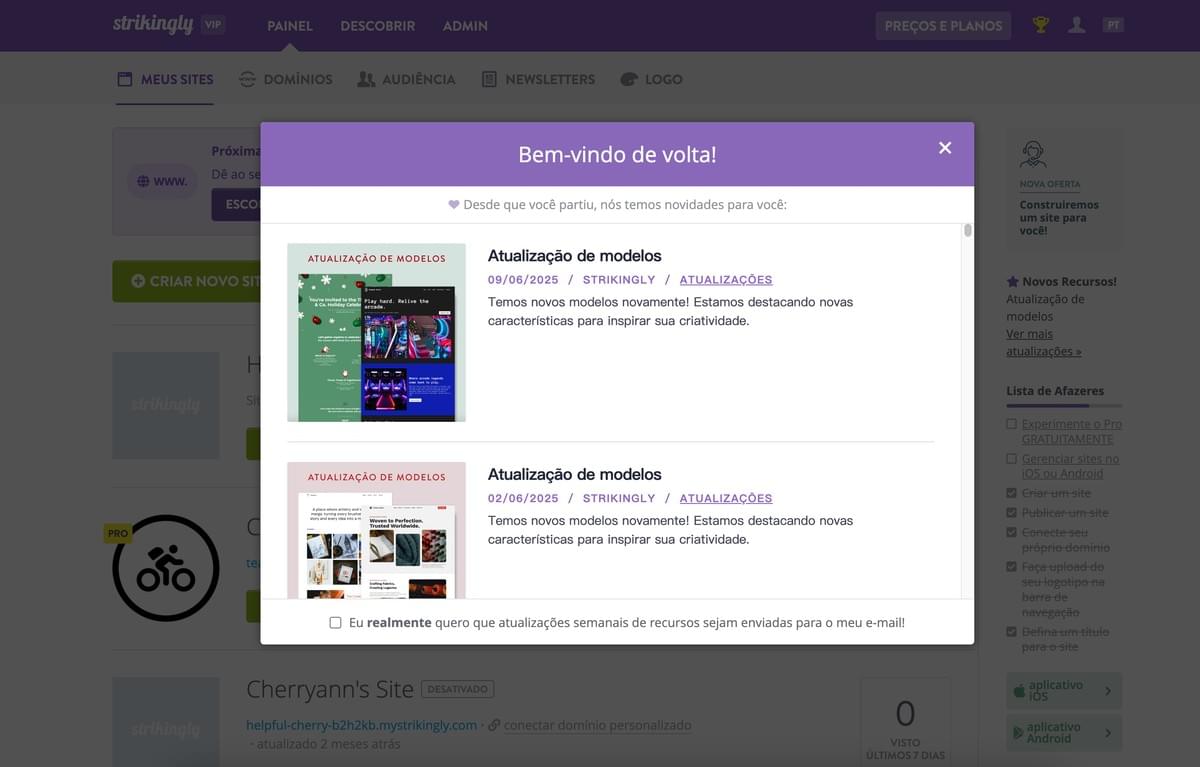
Task: Open the trophy rewards icon
Action: click(1041, 25)
